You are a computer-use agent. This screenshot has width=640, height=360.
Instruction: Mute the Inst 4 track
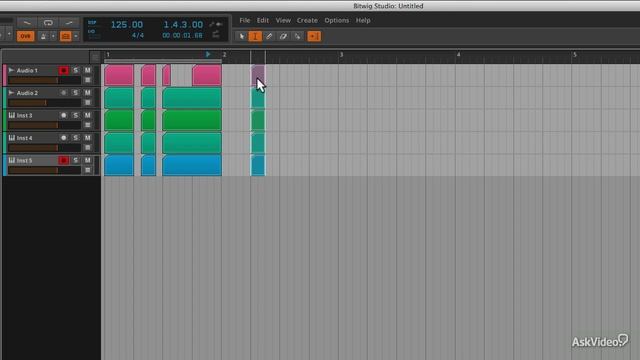click(x=87, y=138)
